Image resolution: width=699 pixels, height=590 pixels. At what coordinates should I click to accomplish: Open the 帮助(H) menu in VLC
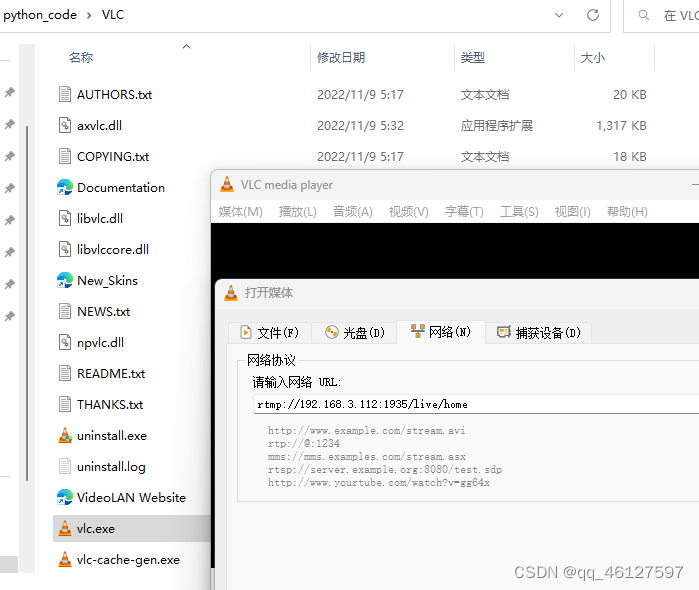pos(627,211)
